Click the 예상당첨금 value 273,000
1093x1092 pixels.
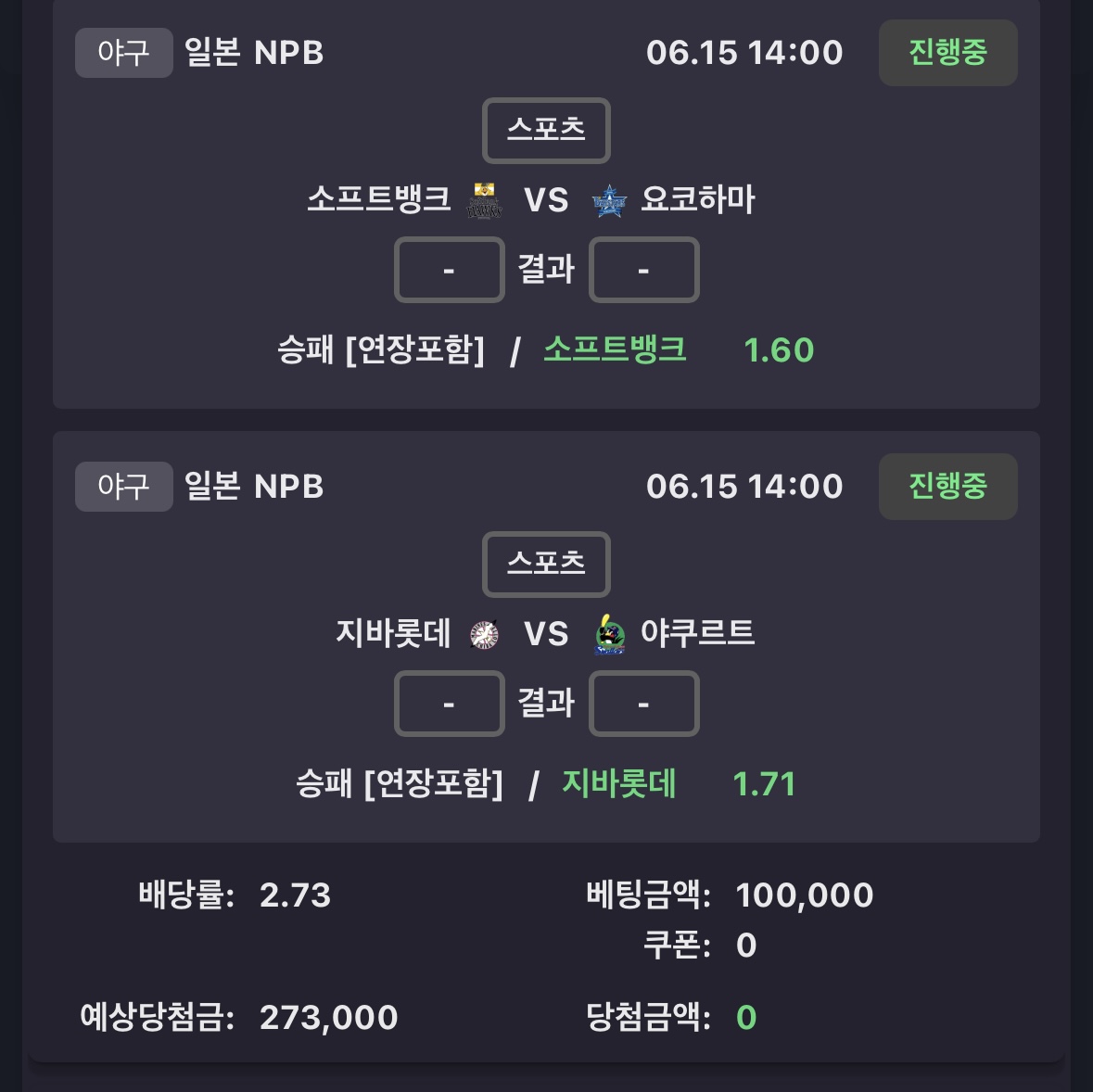(x=329, y=1018)
